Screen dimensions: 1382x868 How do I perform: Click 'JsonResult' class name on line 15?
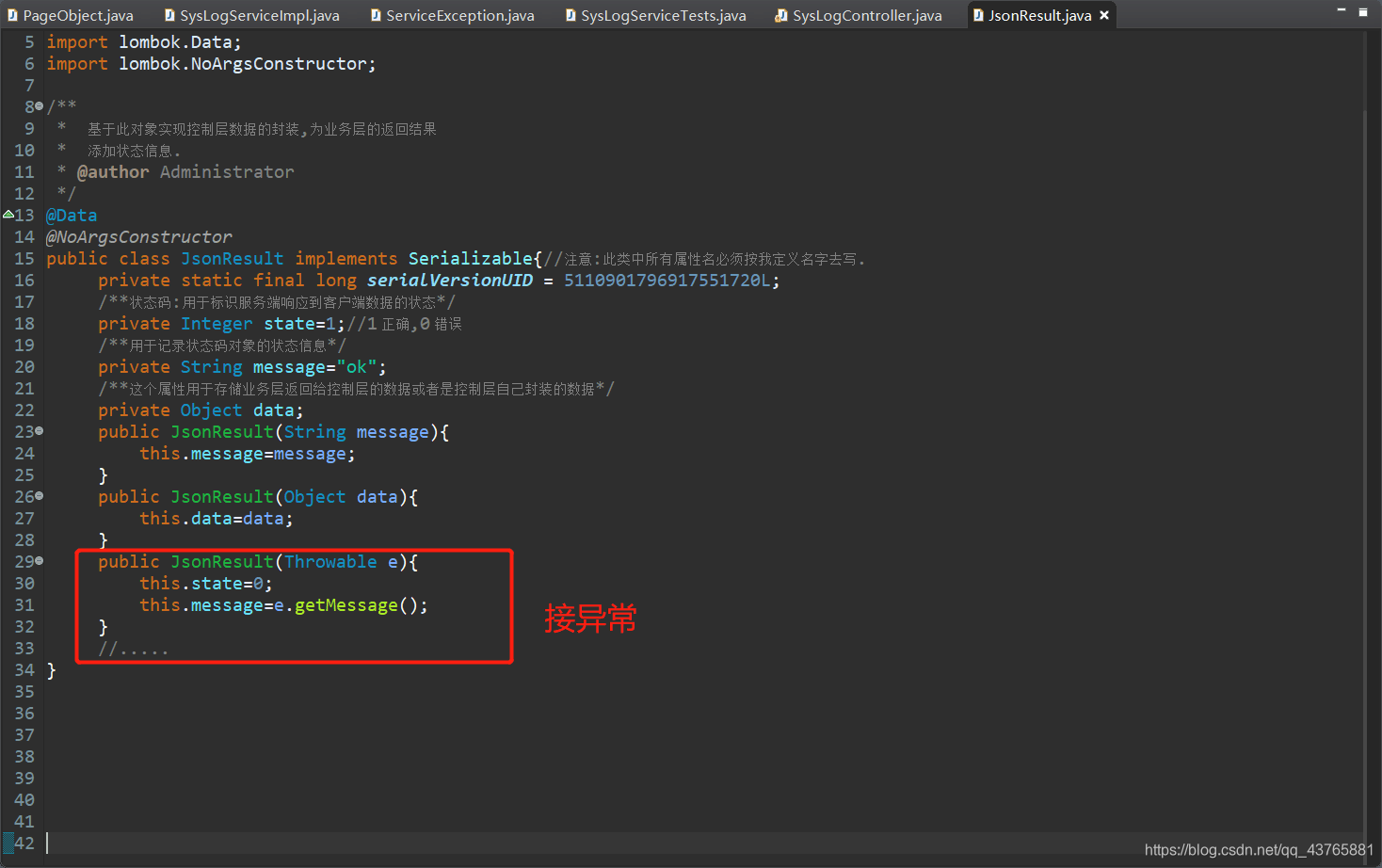(x=232, y=259)
